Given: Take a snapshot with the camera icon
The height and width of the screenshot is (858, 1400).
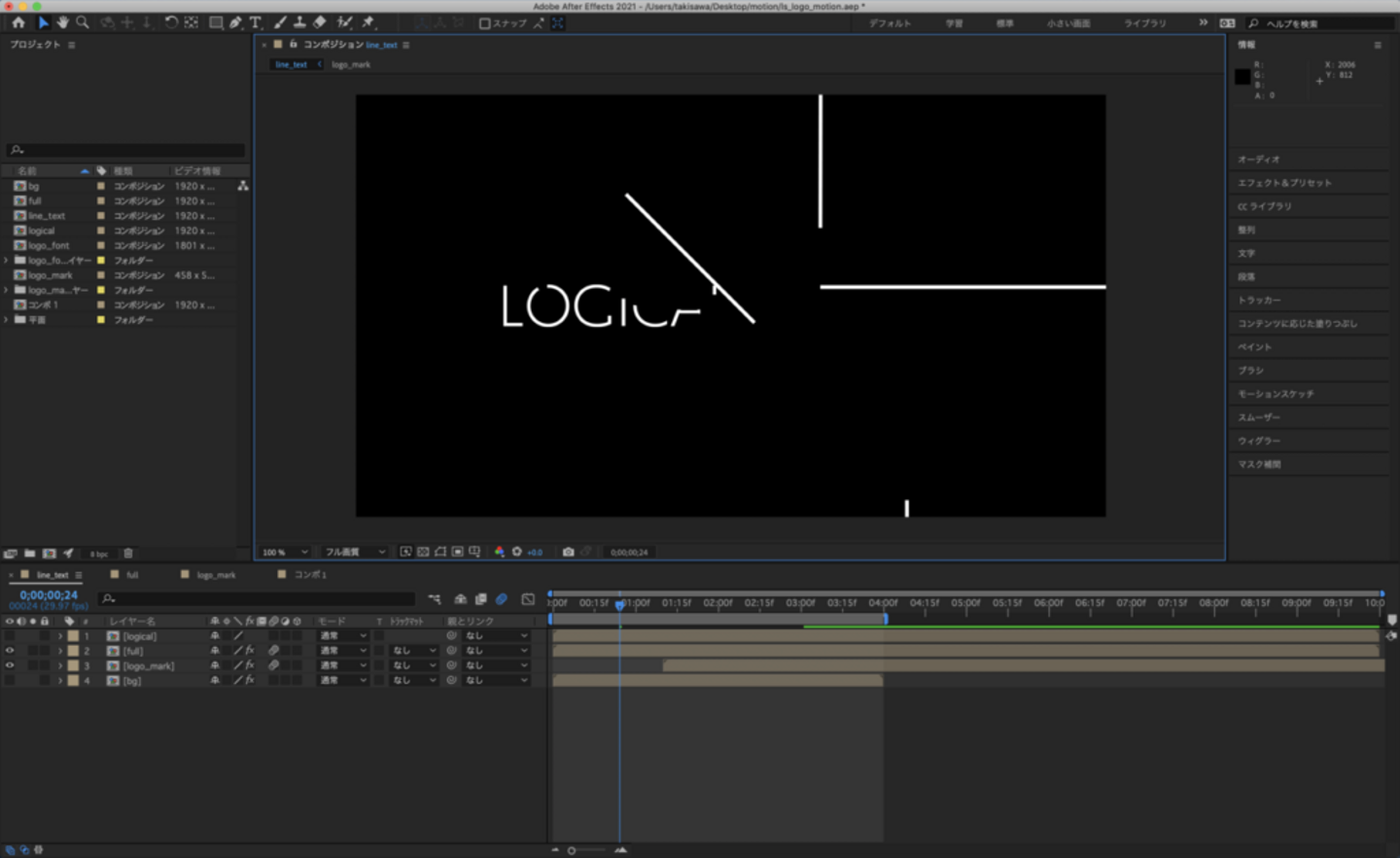Looking at the screenshot, I should (569, 552).
